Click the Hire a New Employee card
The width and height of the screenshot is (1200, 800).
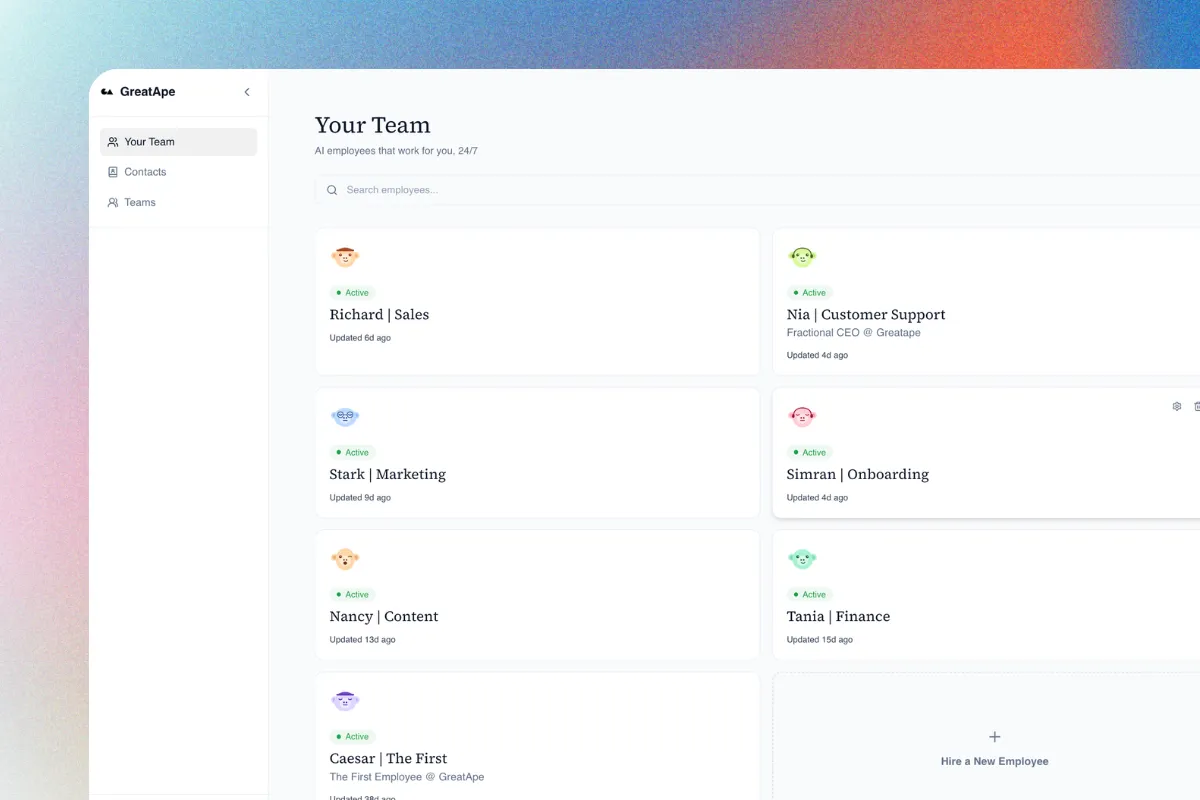coord(994,748)
